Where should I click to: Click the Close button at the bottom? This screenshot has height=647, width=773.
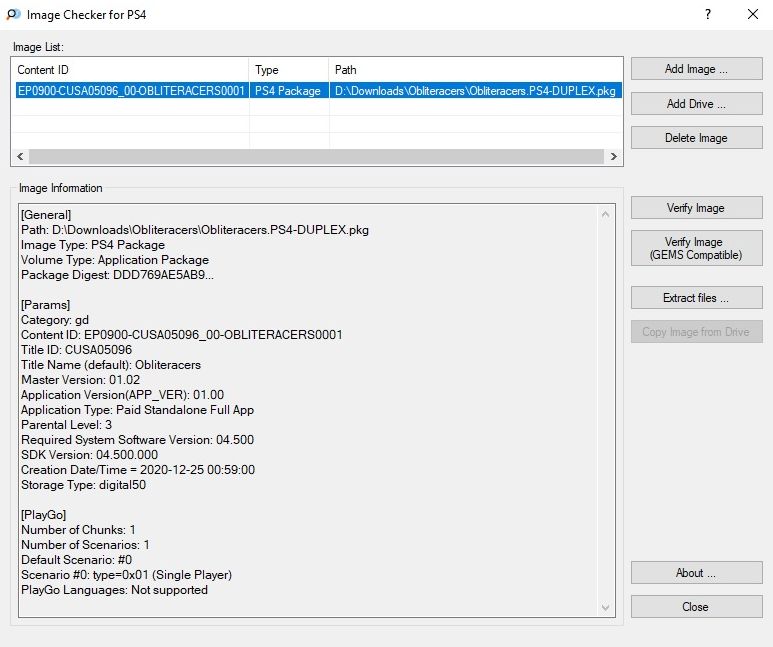[x=697, y=607]
